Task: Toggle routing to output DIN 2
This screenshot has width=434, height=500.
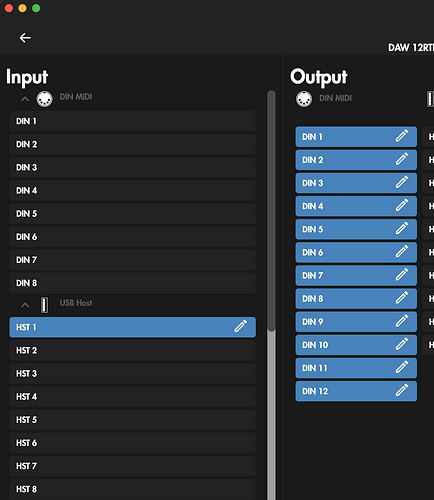Action: tap(356, 160)
